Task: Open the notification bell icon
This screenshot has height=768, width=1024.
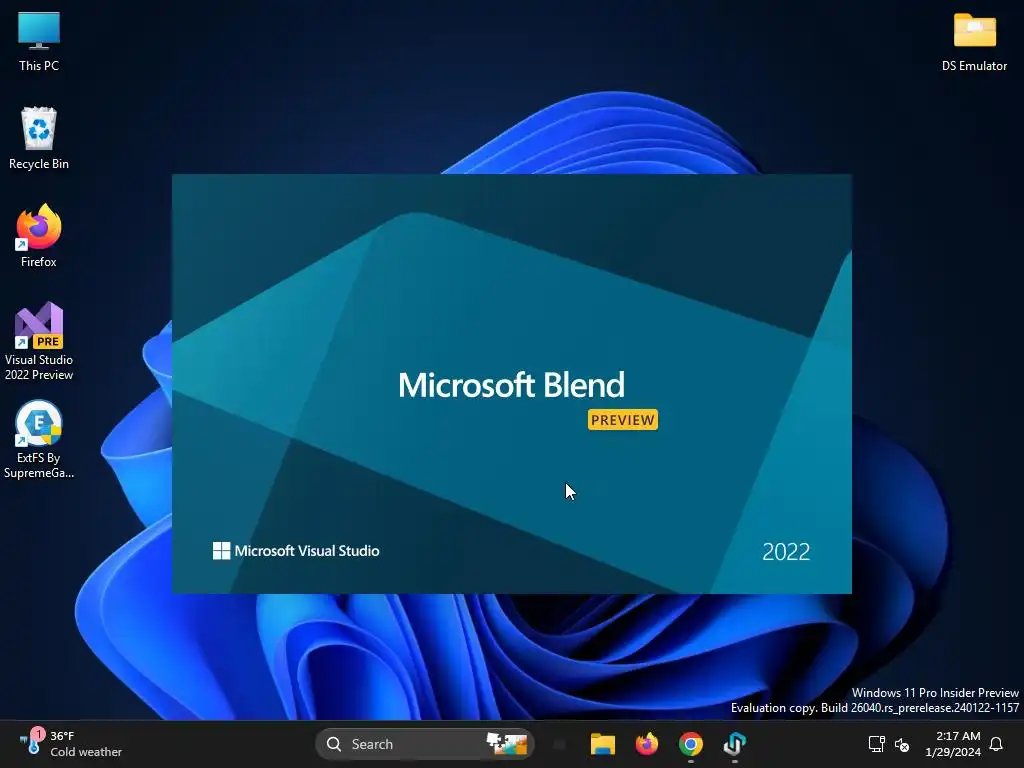Action: (x=996, y=744)
